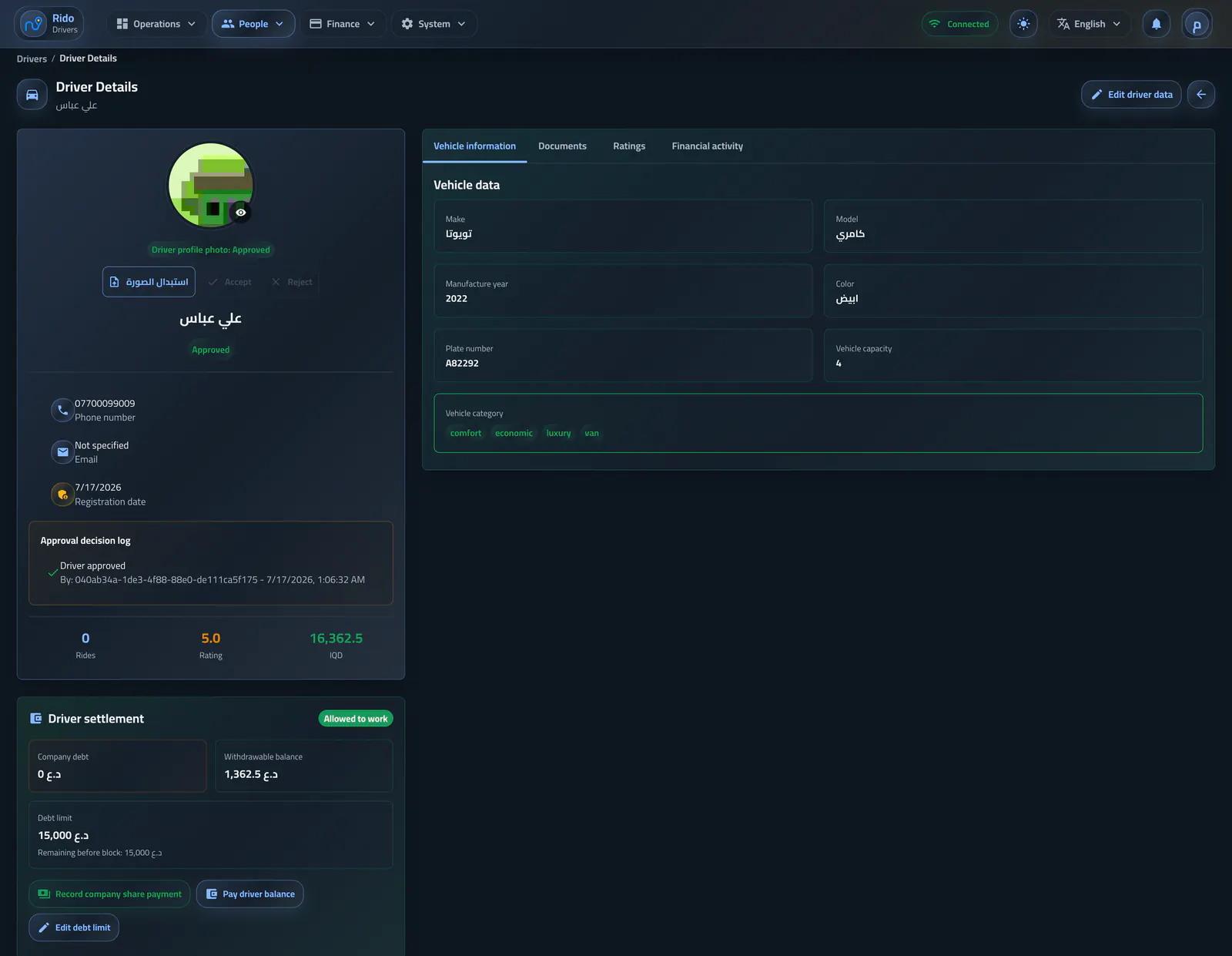This screenshot has height=956, width=1232.
Task: Click the Rides count 0
Action: (85, 639)
